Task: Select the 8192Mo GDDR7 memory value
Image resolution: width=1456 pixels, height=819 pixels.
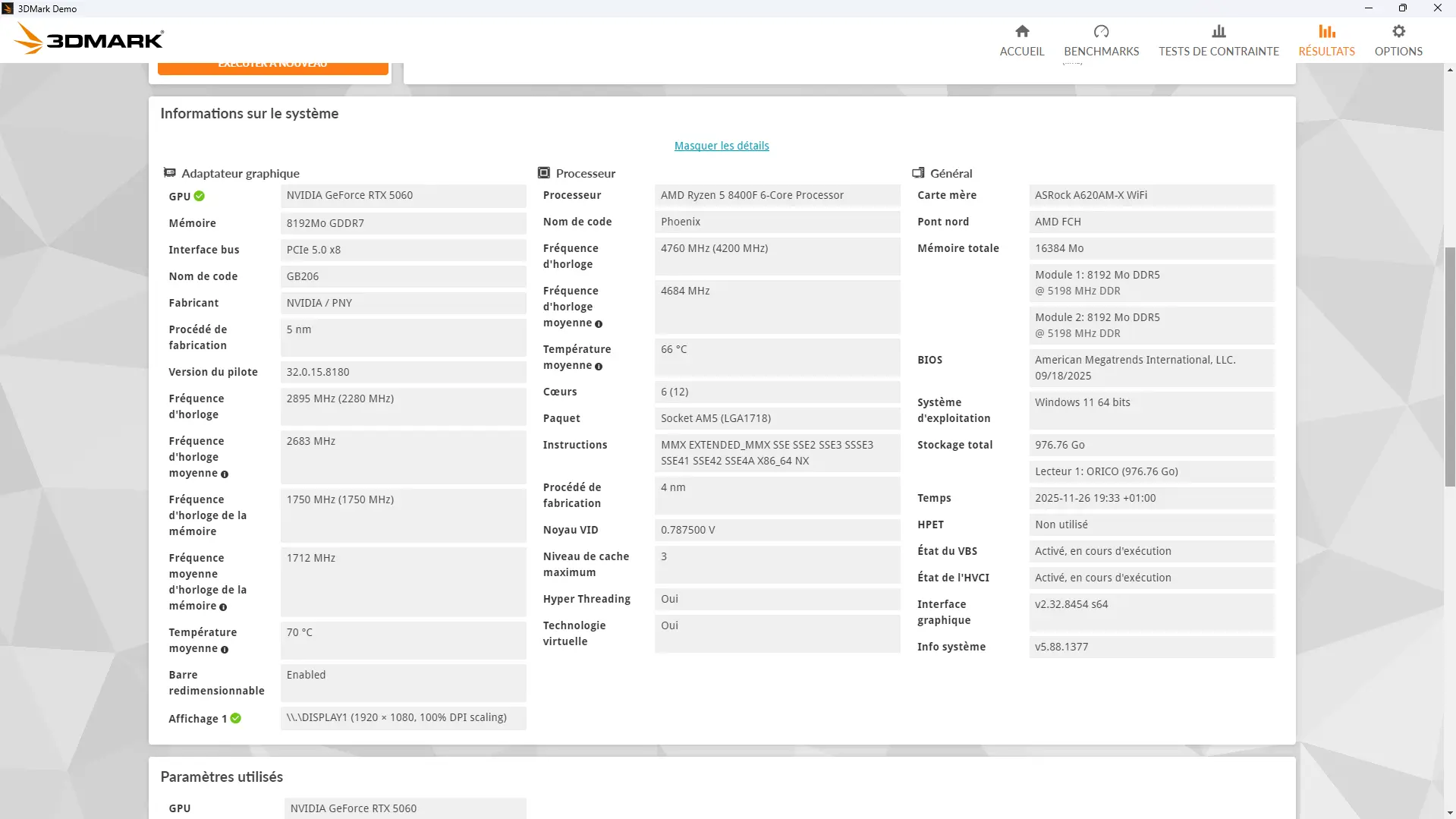Action: click(x=403, y=223)
